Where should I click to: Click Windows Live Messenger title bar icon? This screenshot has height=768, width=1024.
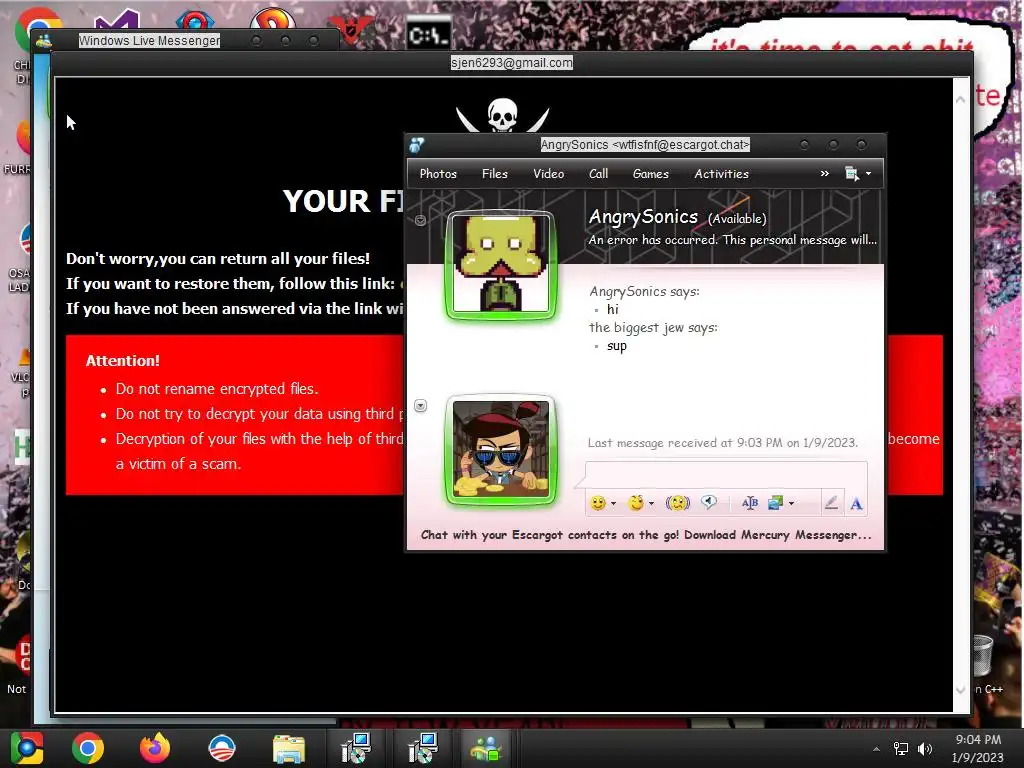44,41
